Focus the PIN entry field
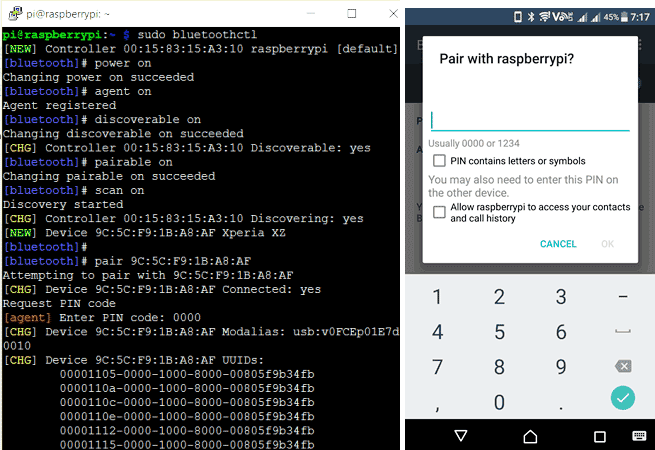Viewport: 655px width, 450px height. (530, 121)
